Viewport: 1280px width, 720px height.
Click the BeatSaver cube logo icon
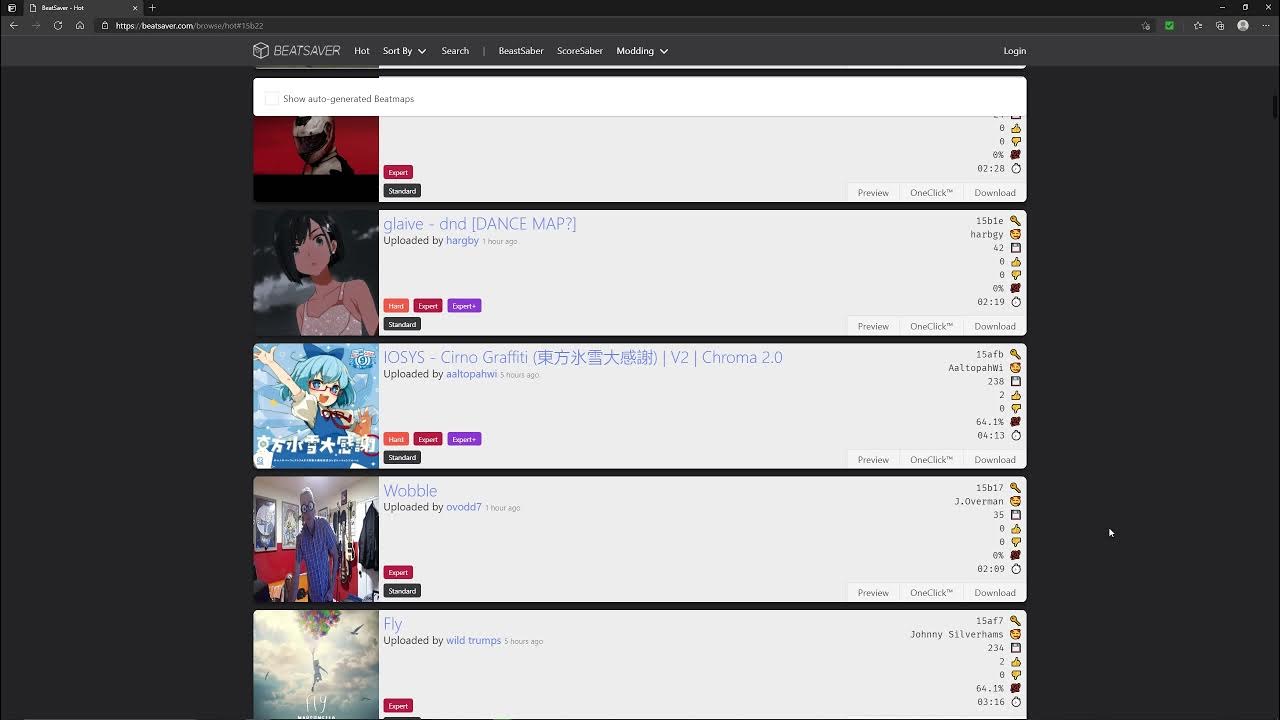[x=261, y=51]
